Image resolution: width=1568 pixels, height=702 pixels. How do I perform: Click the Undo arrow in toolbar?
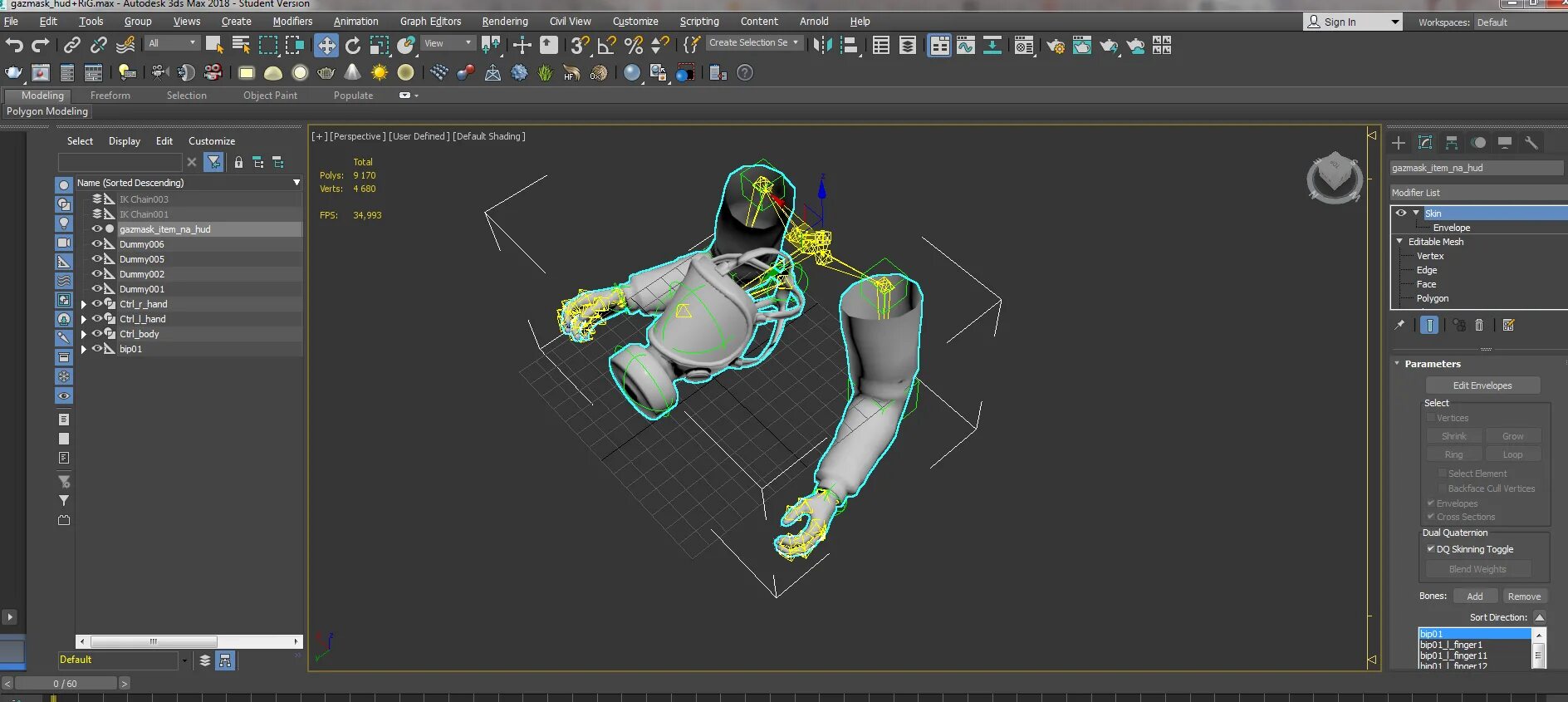click(14, 46)
